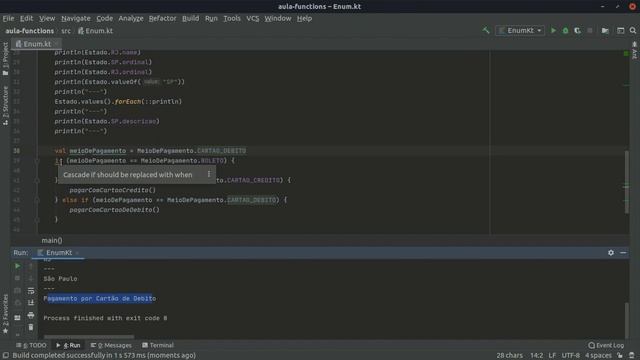Click main() breadcrumb below the editor
Screen dimensions: 640x360
52,240
